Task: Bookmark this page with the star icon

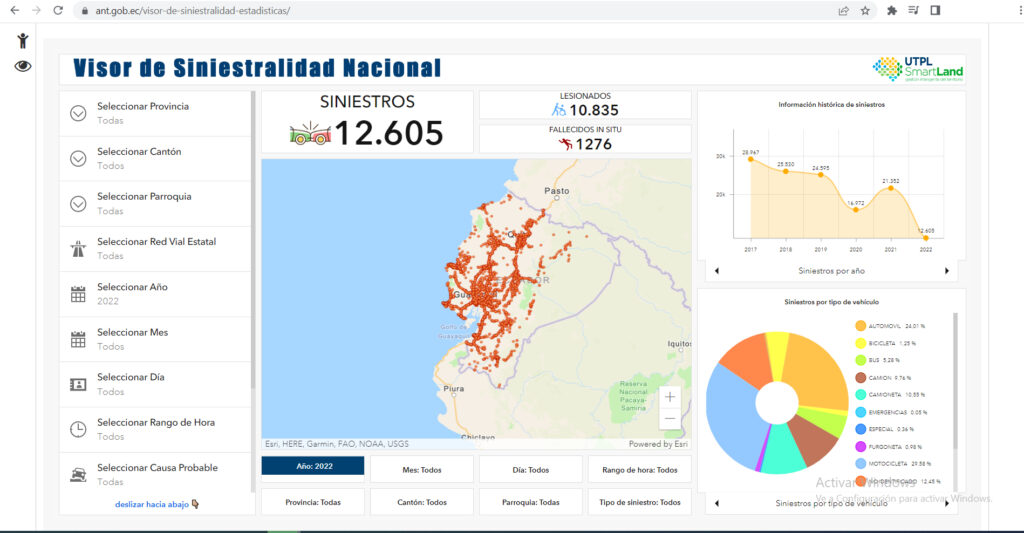Action: click(x=865, y=10)
